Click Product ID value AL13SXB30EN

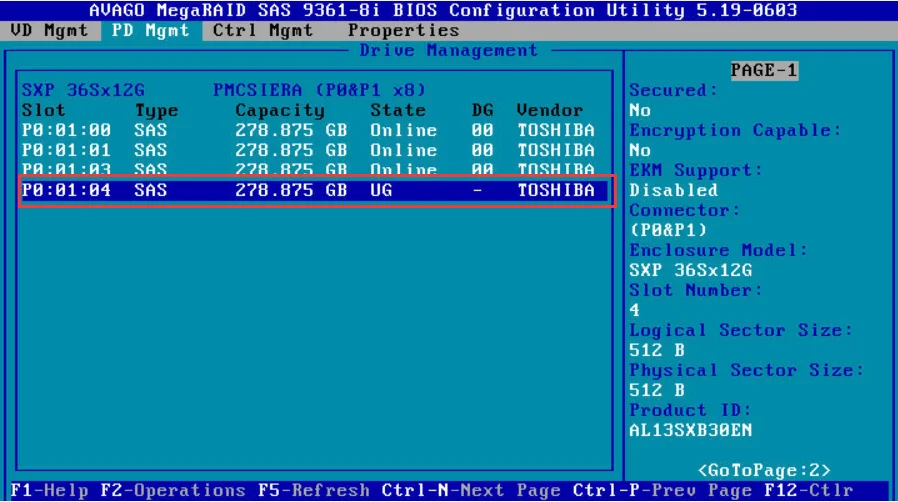click(x=690, y=430)
